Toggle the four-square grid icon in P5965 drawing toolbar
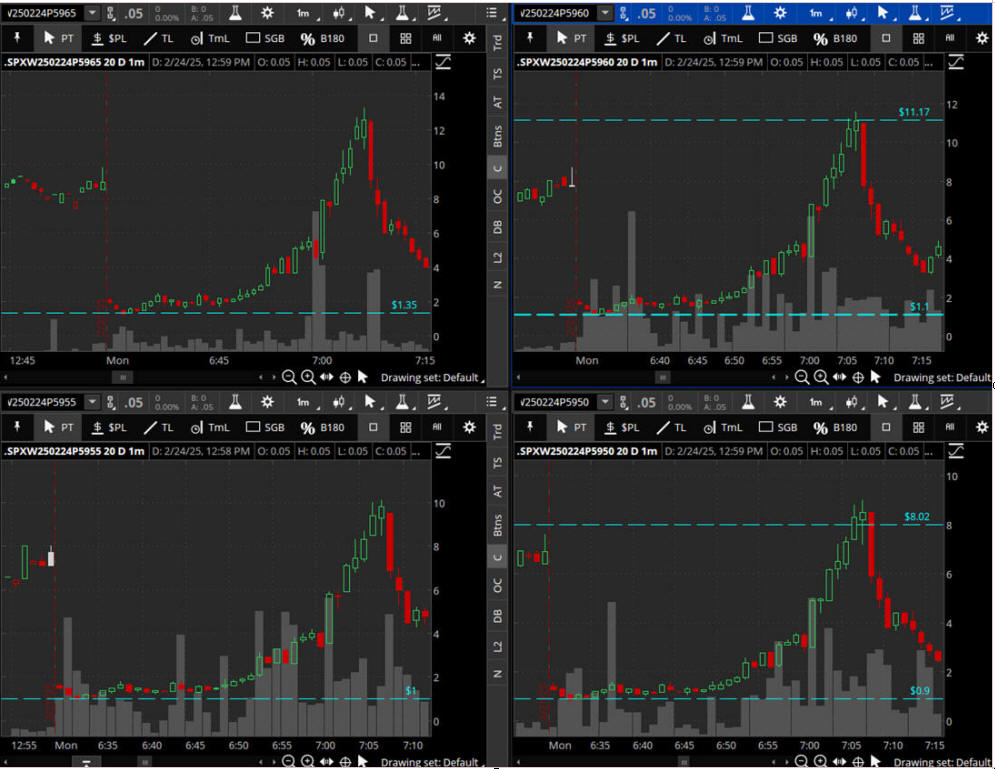 (x=405, y=38)
